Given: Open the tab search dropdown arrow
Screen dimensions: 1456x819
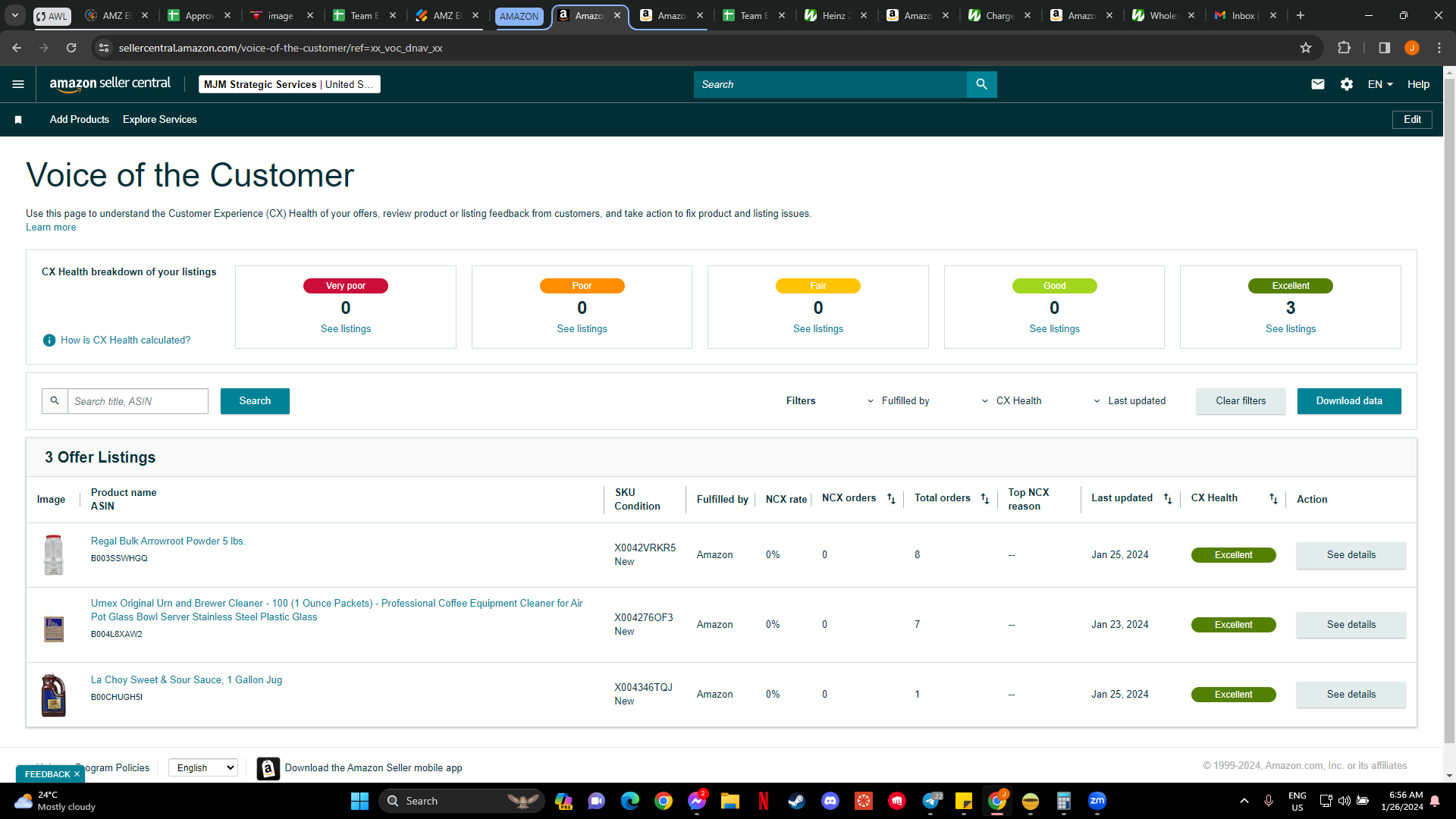Looking at the screenshot, I should [x=15, y=15].
